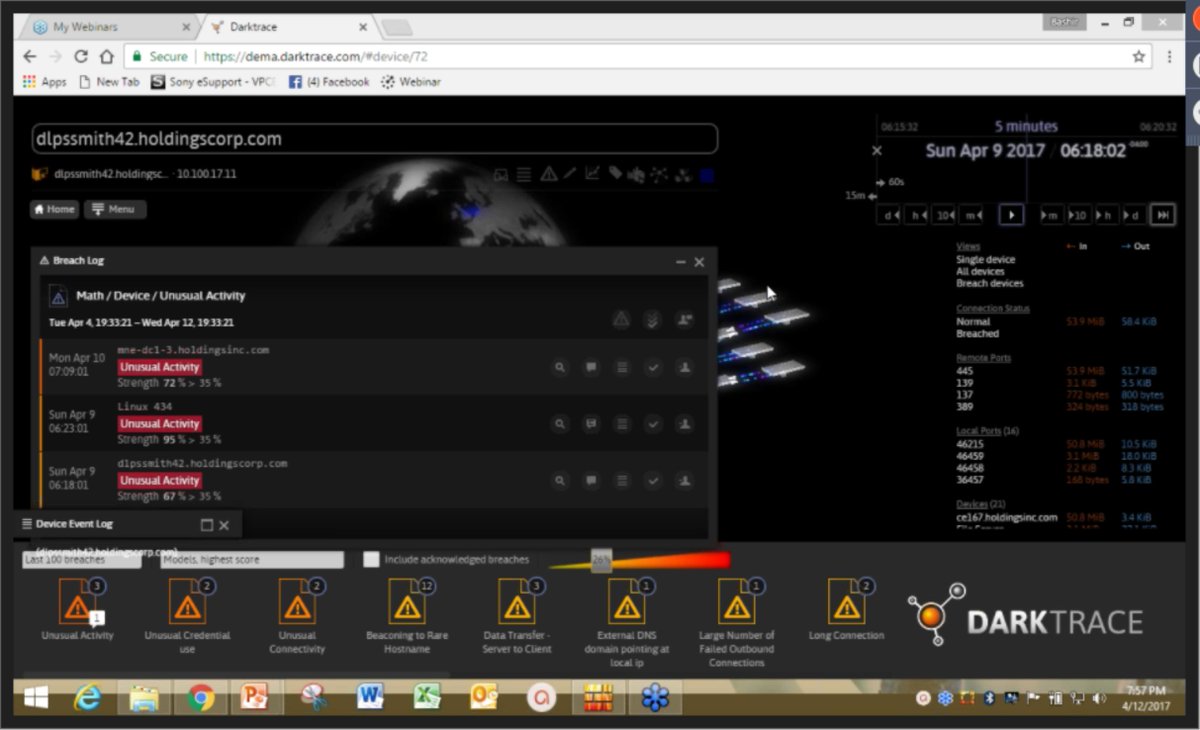Maximize the Device Event Log panel

click(207, 525)
